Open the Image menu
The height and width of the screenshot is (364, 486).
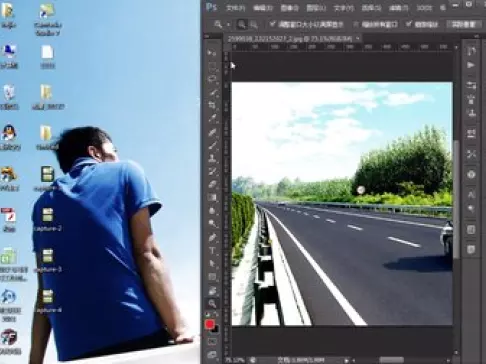pos(289,8)
